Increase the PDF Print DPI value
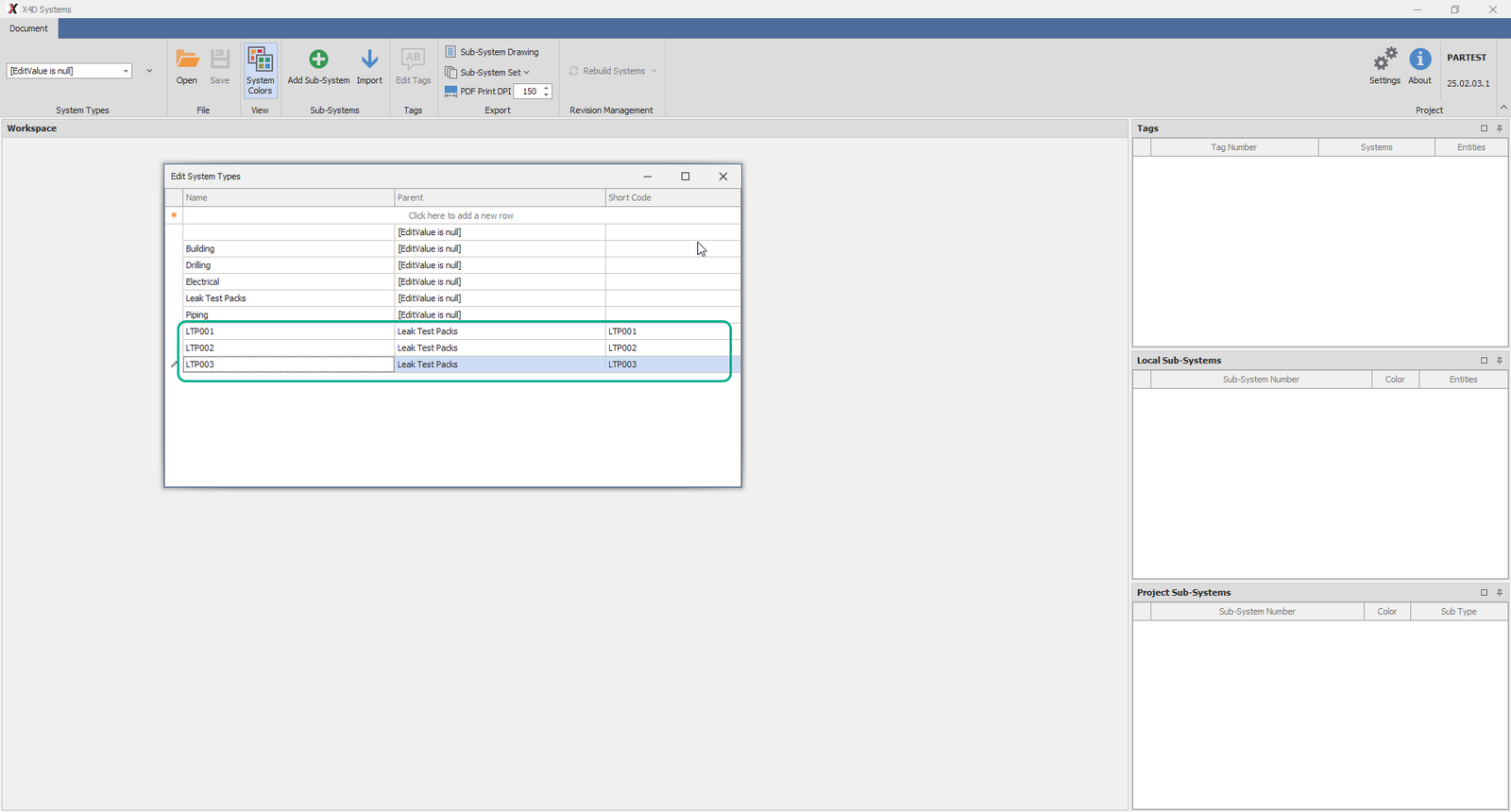This screenshot has width=1511, height=812. coord(547,88)
